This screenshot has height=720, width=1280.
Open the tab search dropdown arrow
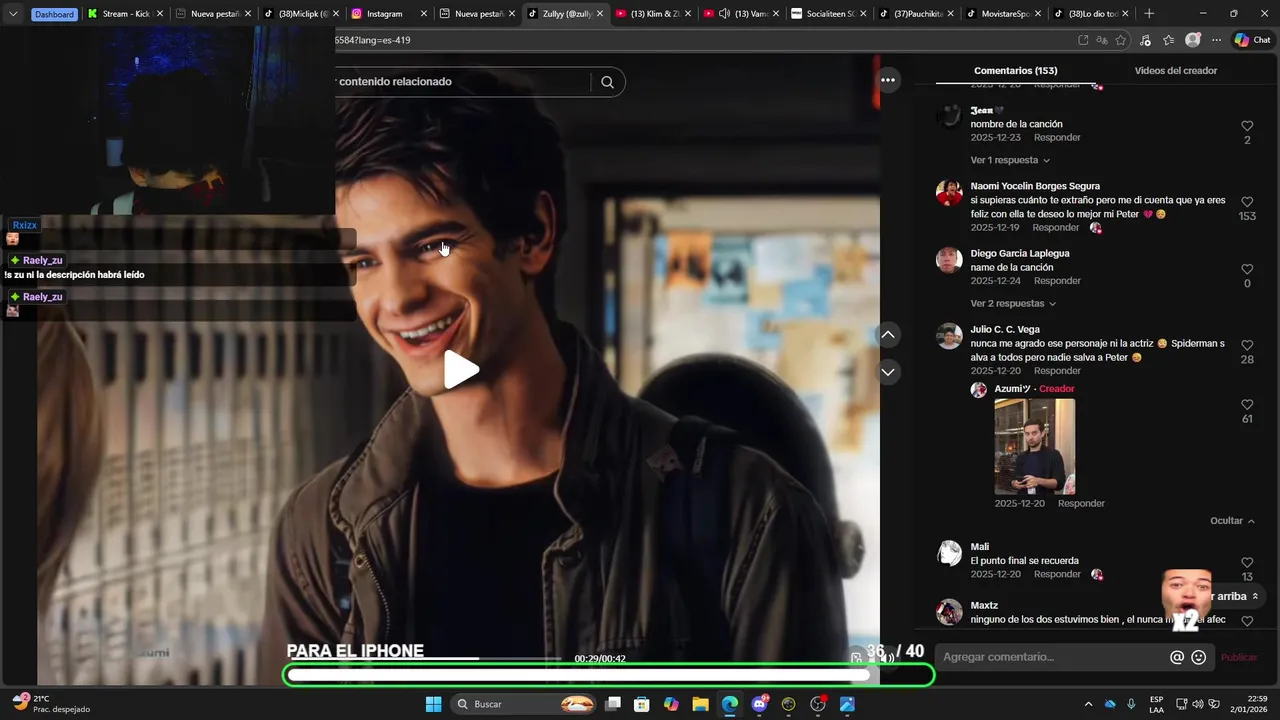(13, 14)
